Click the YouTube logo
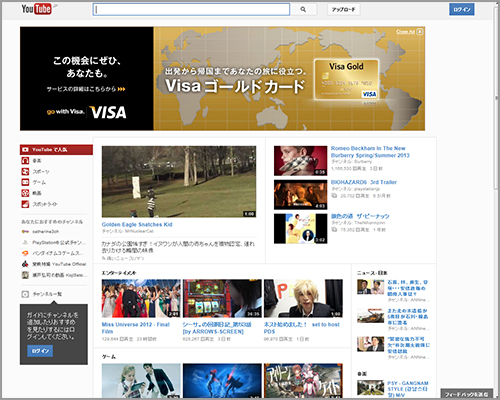The image size is (500, 400). pos(37,9)
